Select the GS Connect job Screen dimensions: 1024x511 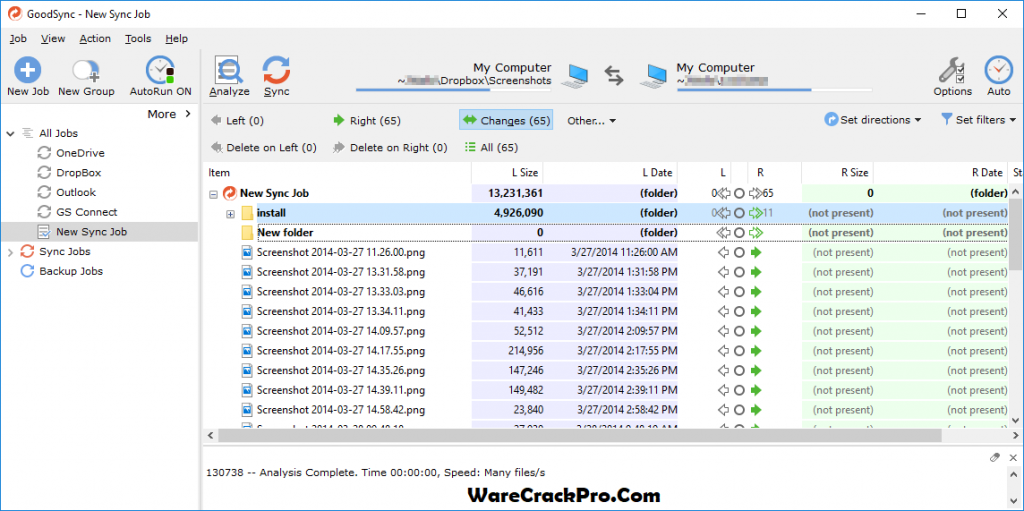pyautogui.click(x=87, y=212)
